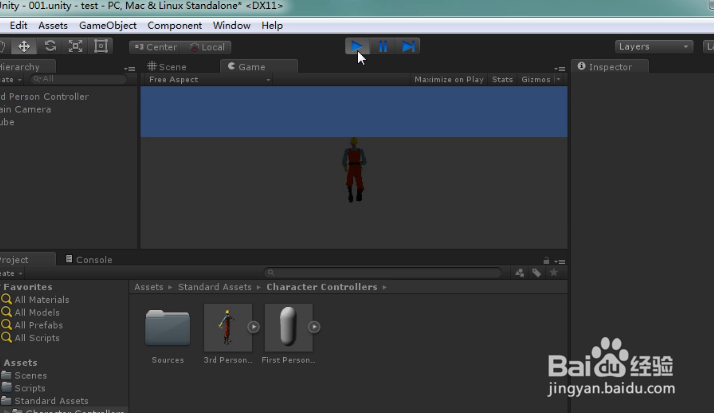Switch to the Scene tab

(167, 67)
